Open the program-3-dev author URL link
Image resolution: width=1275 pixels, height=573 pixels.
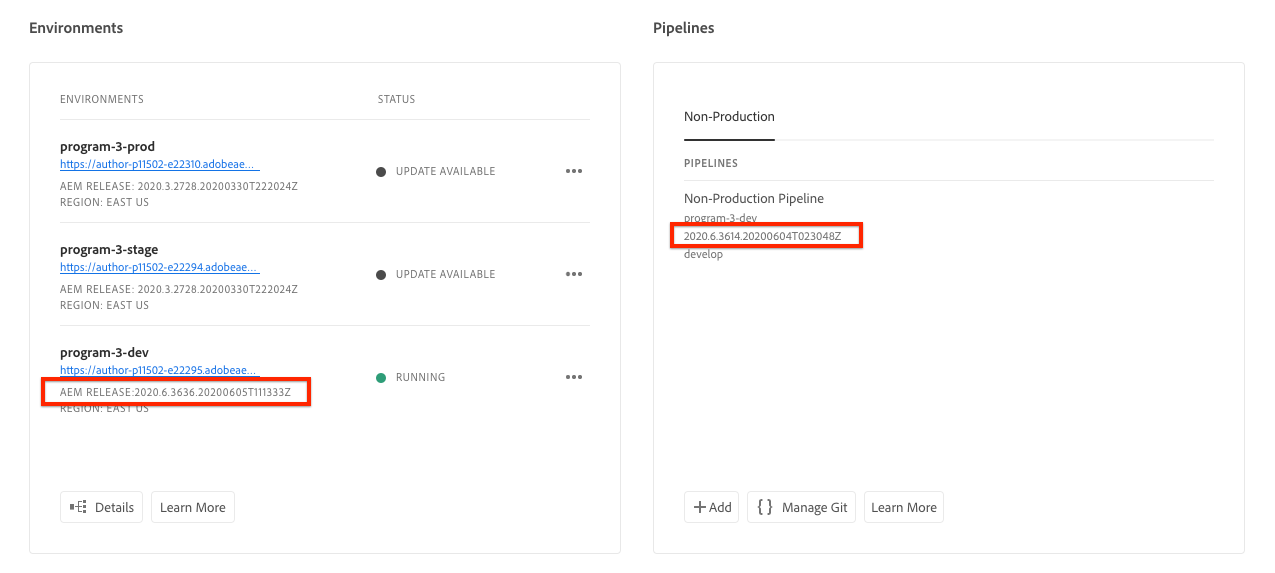coord(159,370)
